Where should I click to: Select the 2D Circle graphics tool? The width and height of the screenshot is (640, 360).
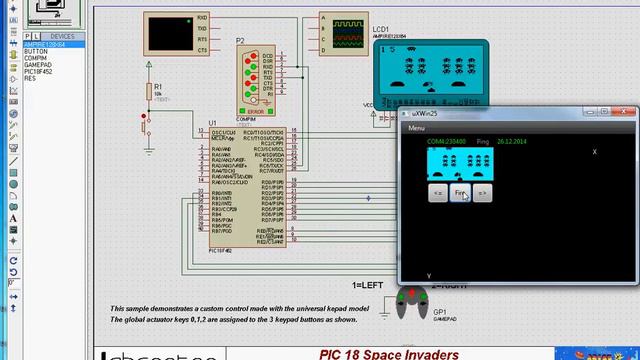[x=13, y=184]
